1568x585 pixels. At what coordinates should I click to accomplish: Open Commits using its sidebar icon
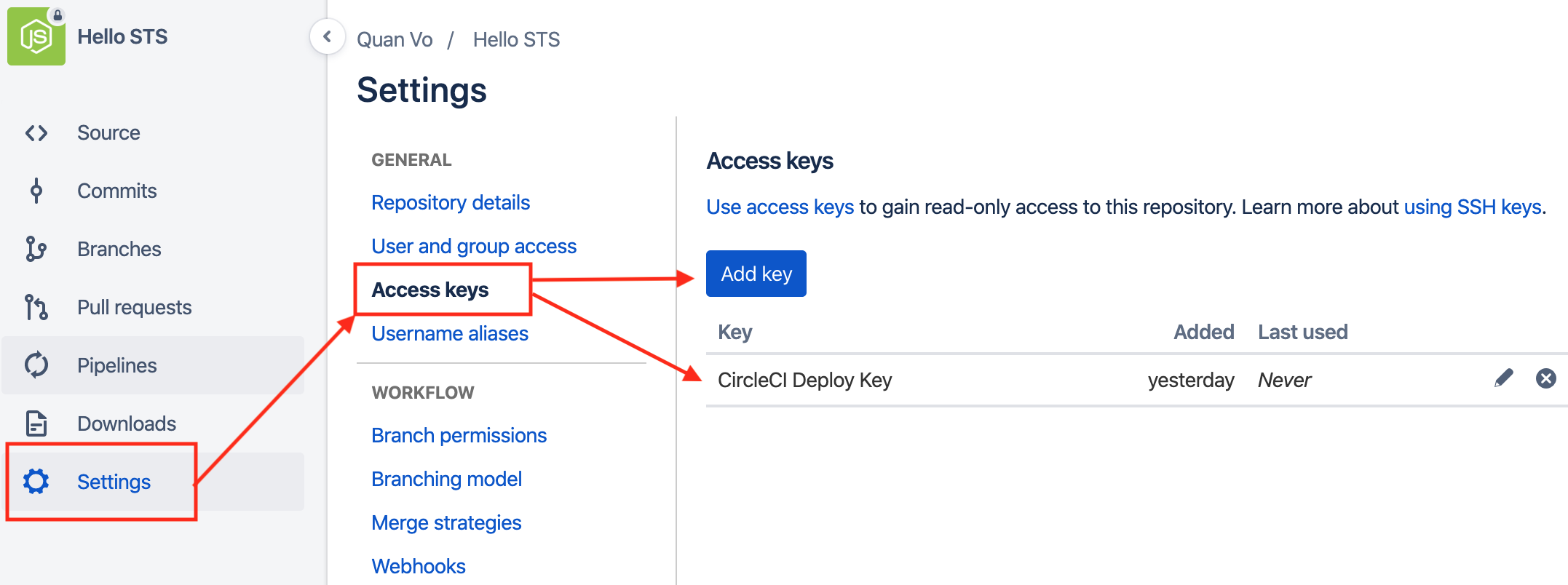[x=36, y=191]
